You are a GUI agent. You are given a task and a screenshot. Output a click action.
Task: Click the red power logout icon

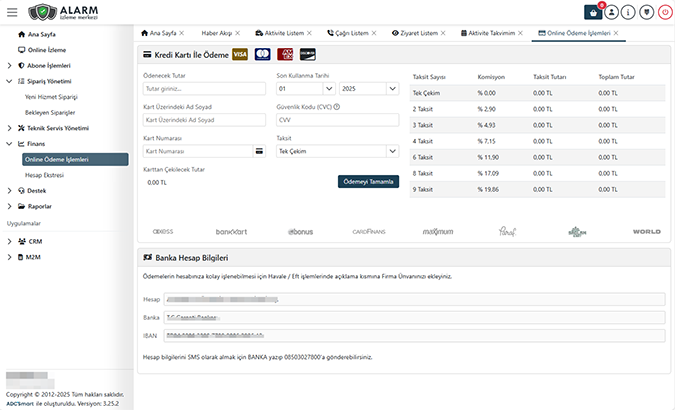[663, 13]
